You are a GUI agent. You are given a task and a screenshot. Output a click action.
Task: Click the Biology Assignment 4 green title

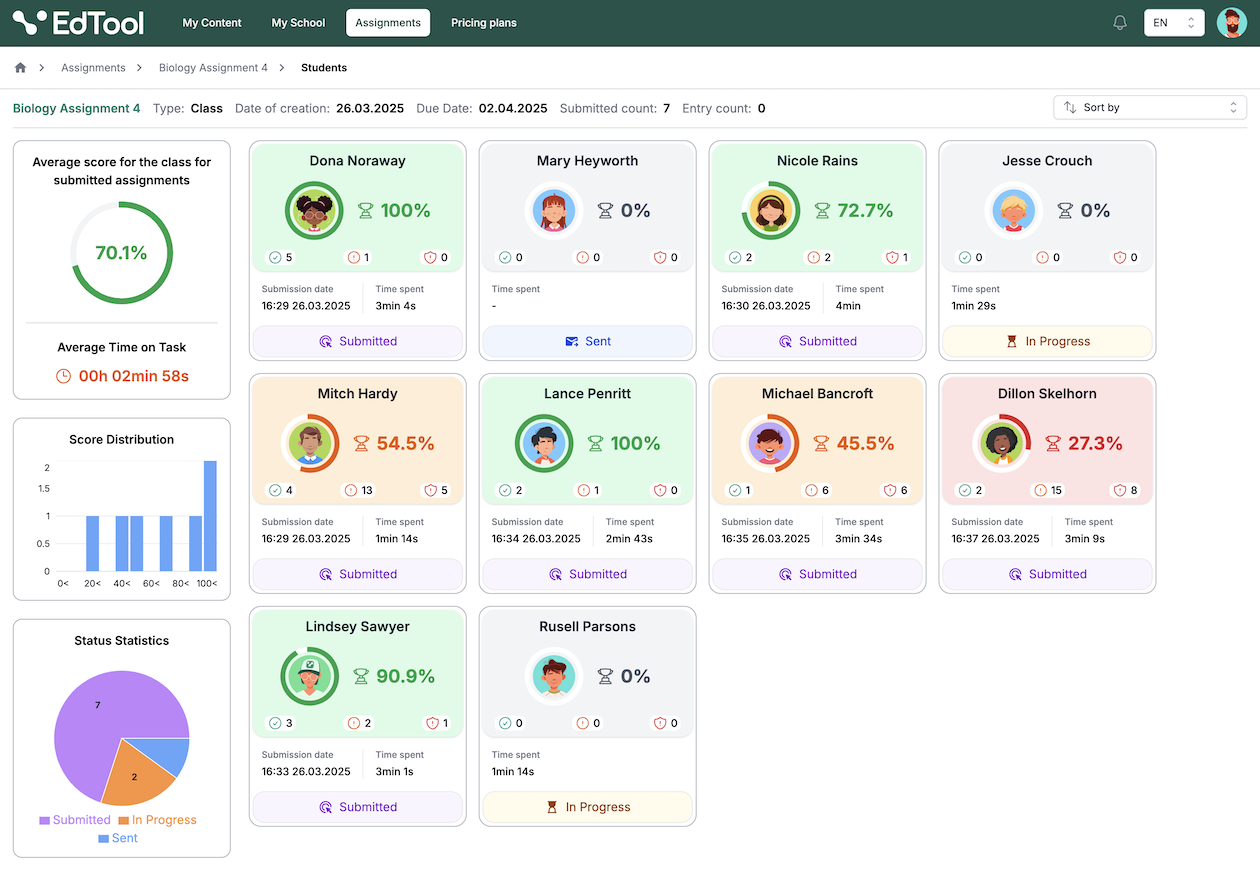[x=77, y=108]
